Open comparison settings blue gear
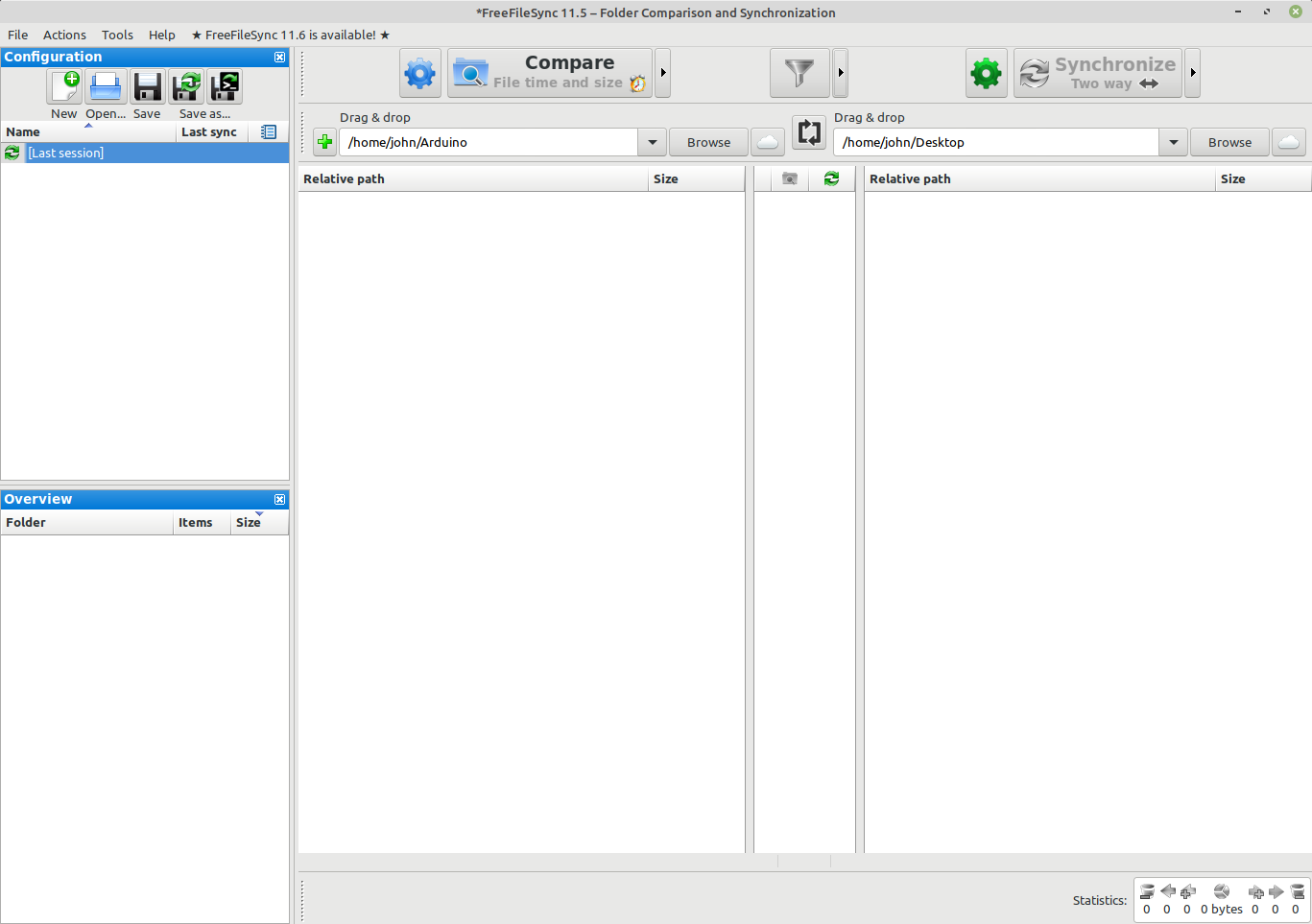This screenshot has height=924, width=1312. pyautogui.click(x=420, y=73)
